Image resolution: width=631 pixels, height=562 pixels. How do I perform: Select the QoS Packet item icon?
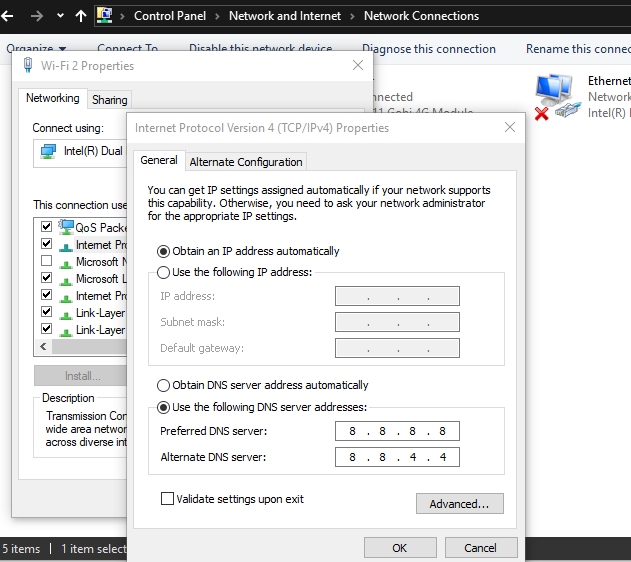tap(66, 227)
